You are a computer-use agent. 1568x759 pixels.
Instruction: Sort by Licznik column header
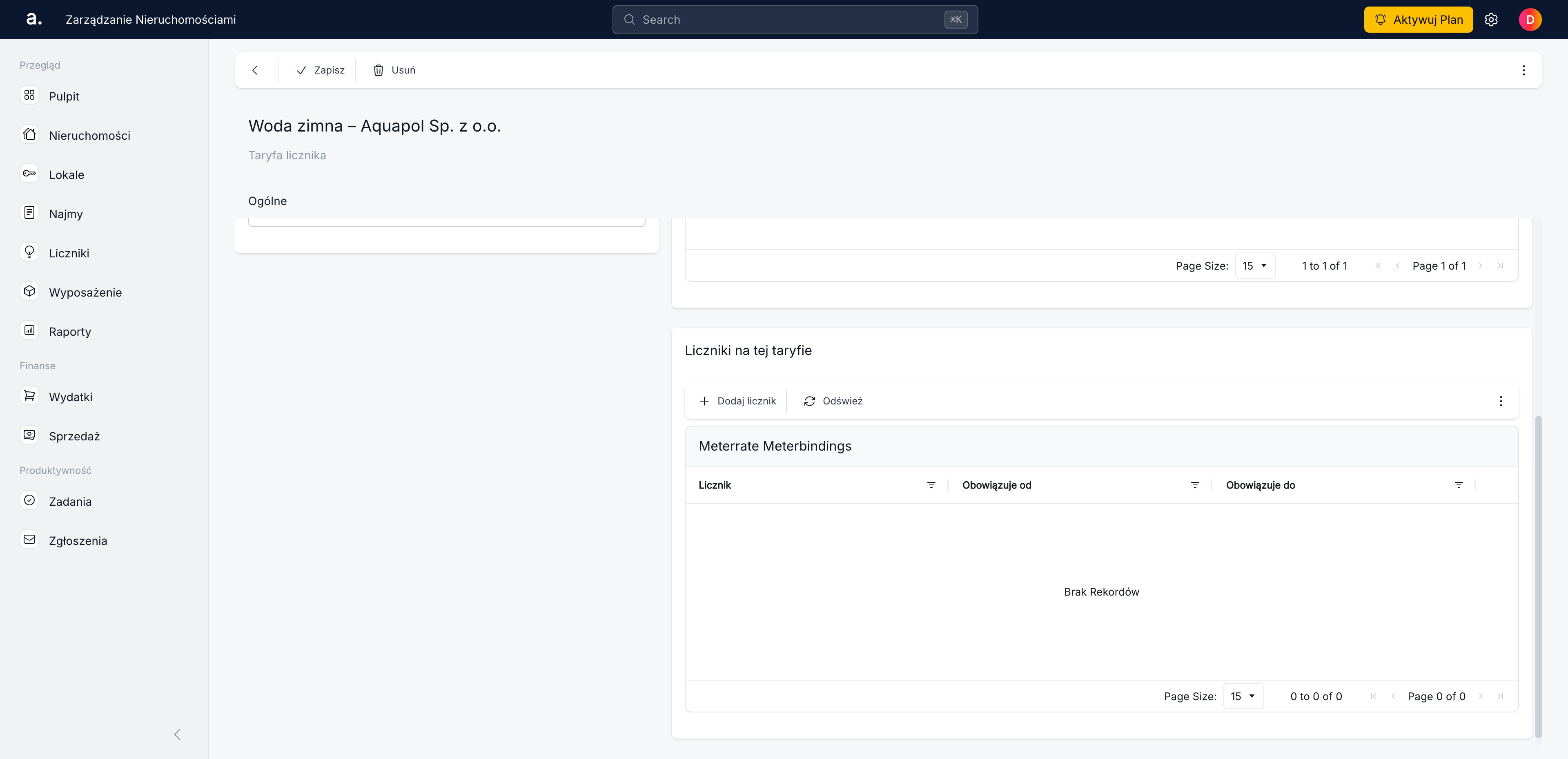pyautogui.click(x=715, y=485)
